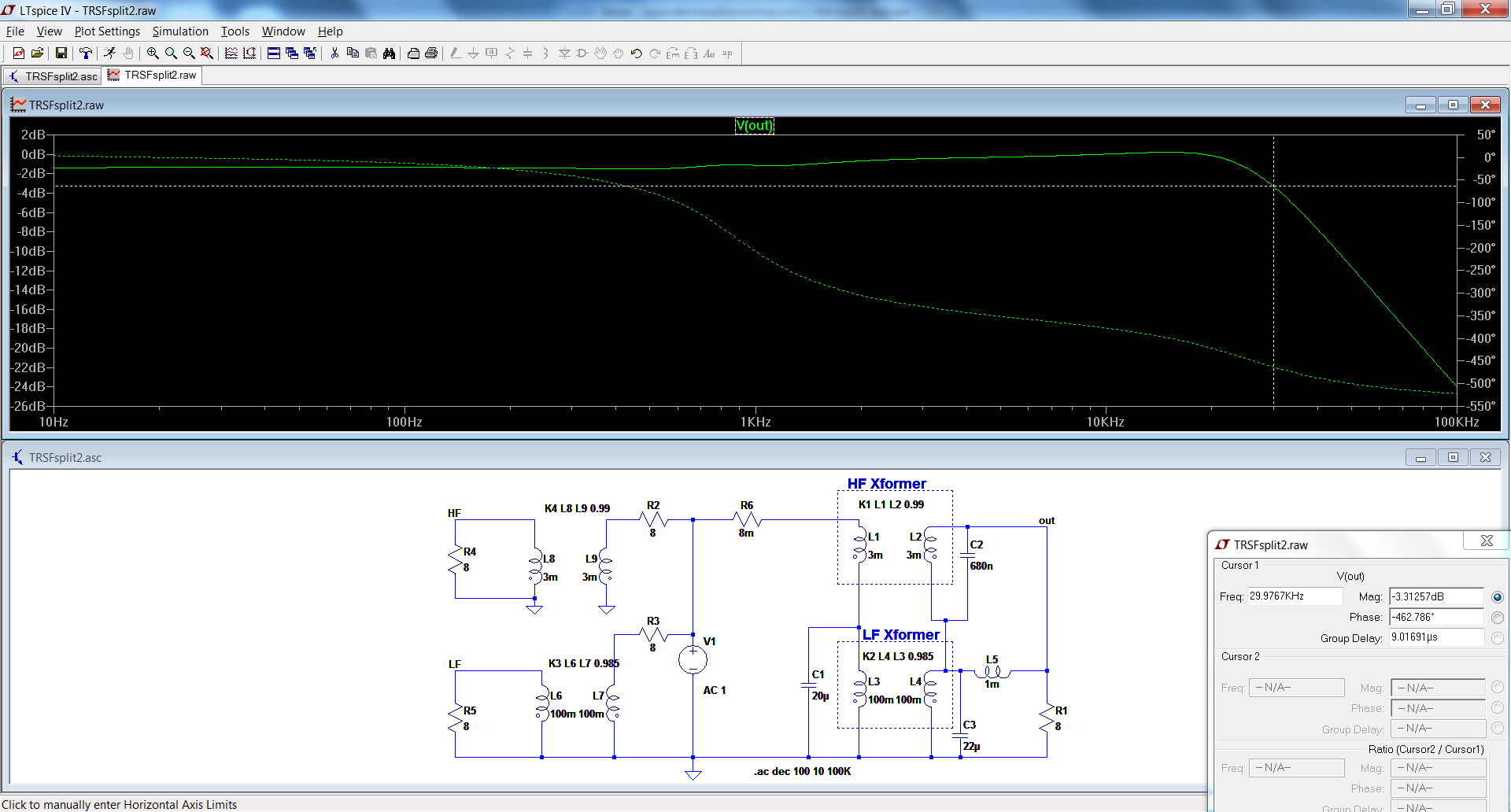Click the Pan magnifier icon
The image size is (1511, 812).
coord(171,54)
